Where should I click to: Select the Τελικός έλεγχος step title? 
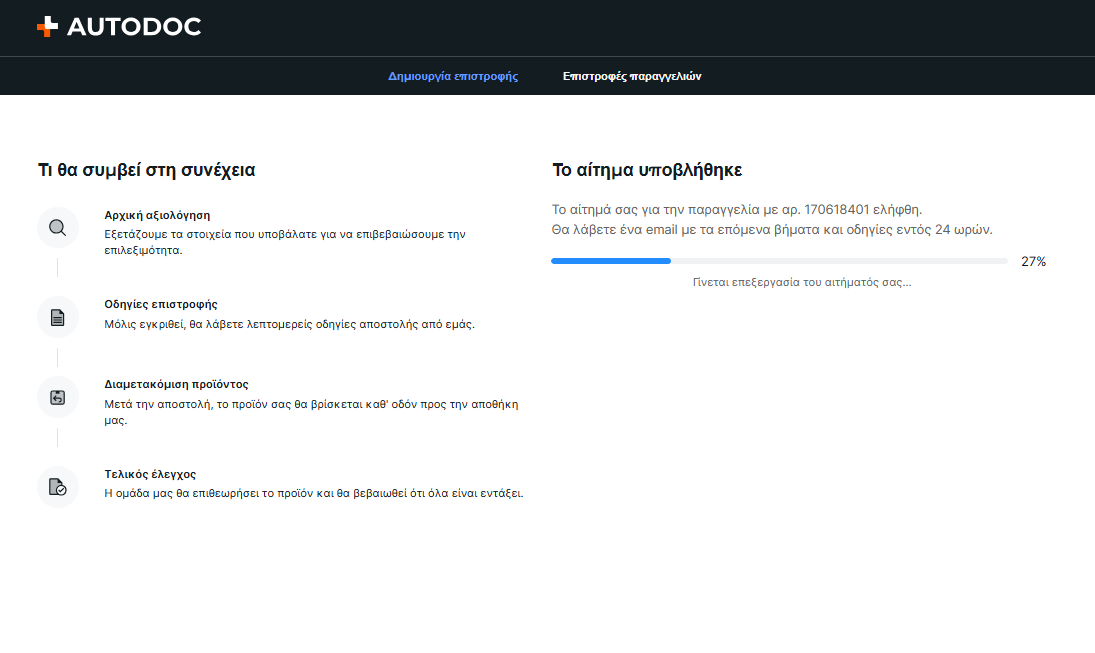click(150, 474)
